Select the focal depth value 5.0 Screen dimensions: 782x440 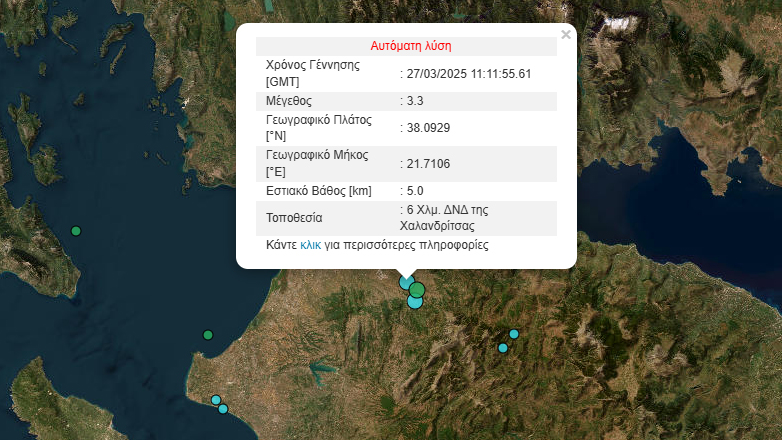[x=414, y=191]
